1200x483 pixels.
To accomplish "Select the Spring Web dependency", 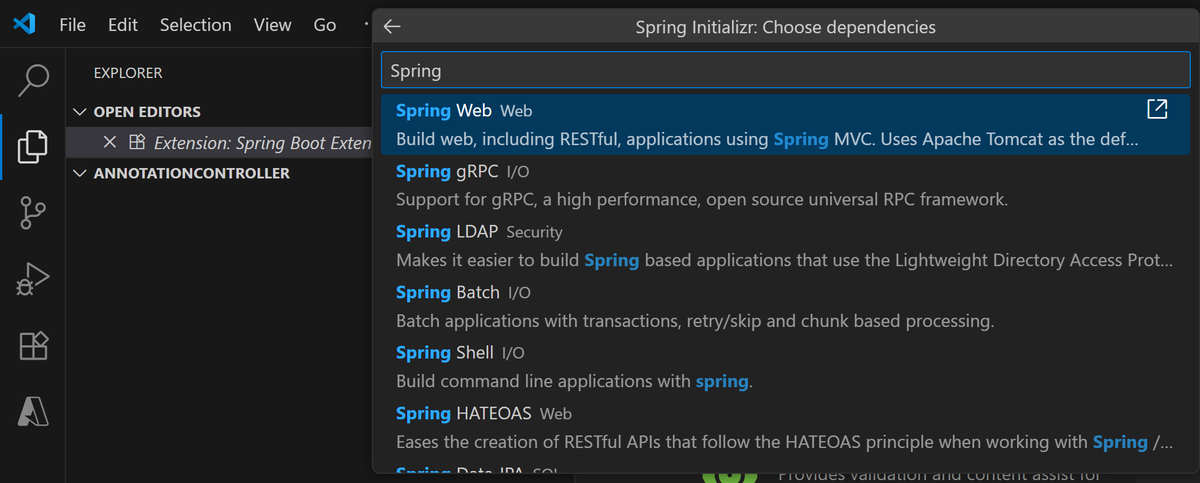I will pos(785,125).
